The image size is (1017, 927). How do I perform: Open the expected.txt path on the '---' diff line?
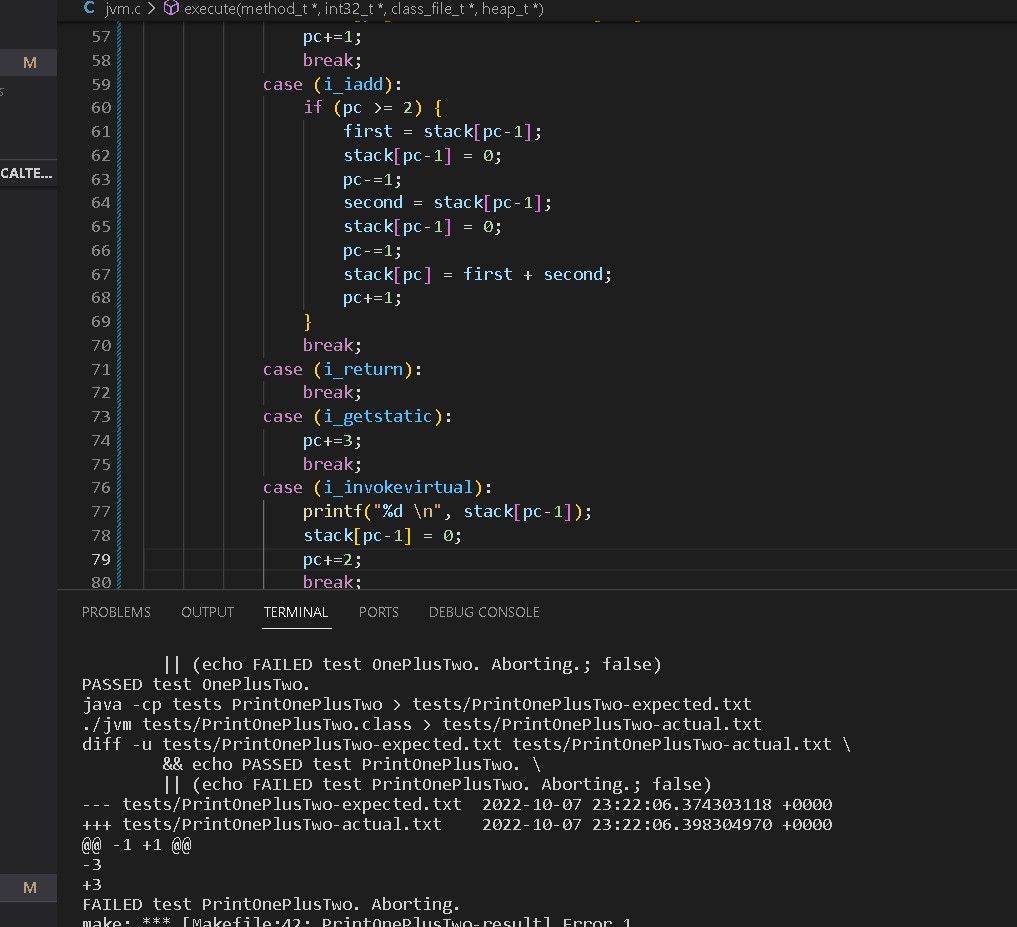pyautogui.click(x=292, y=804)
